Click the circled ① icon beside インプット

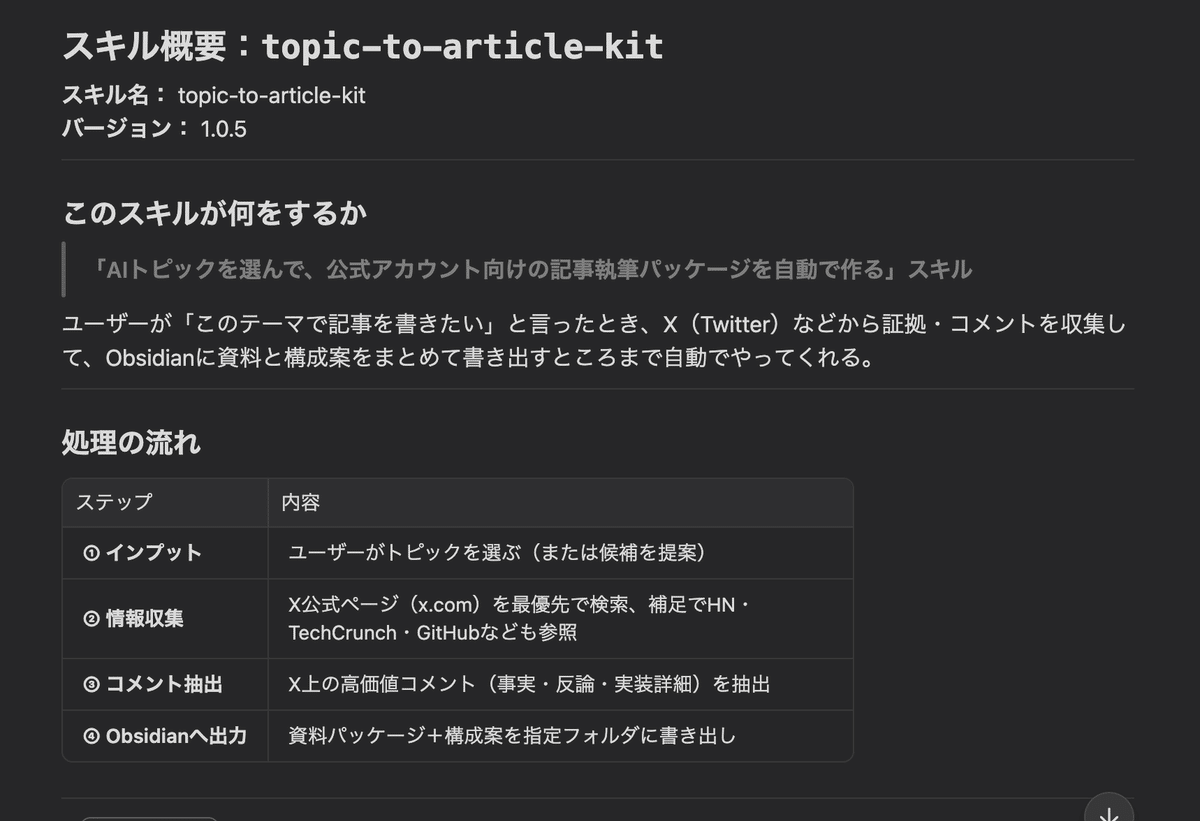pos(91,553)
